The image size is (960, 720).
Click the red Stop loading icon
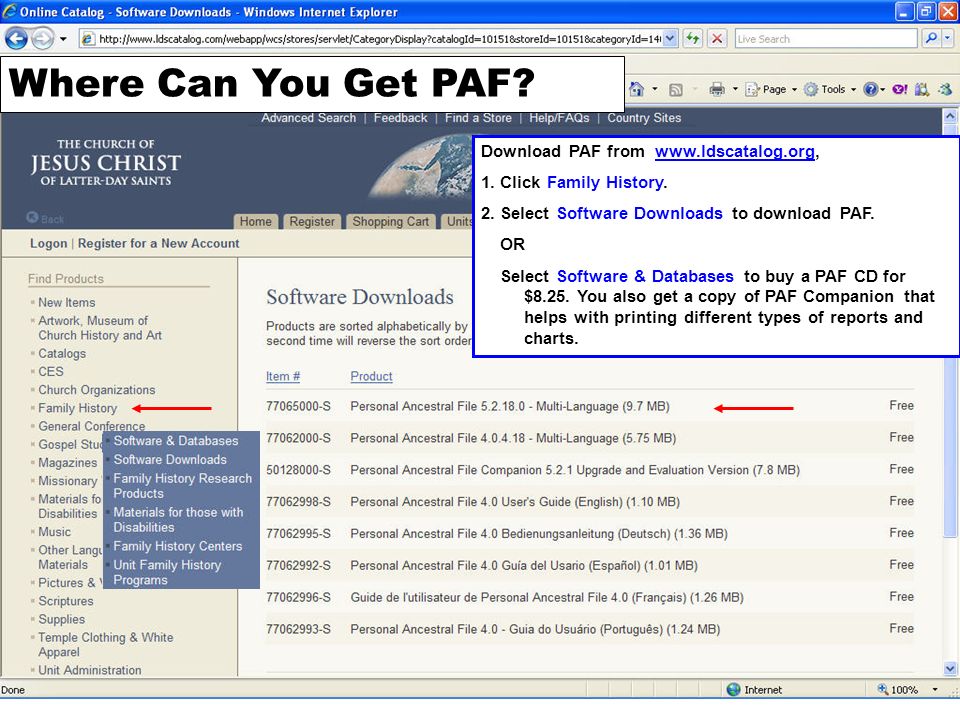point(717,39)
